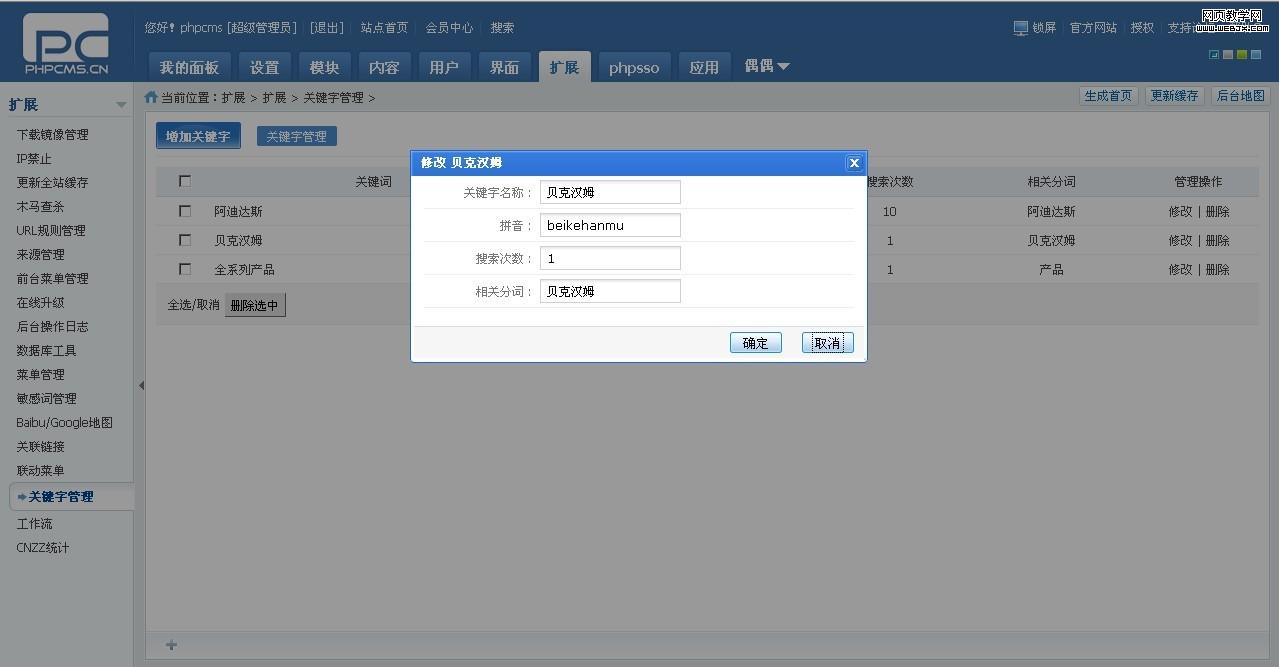1279x667 pixels.
Task: Click the first skin-switch square icon
Action: (1214, 54)
